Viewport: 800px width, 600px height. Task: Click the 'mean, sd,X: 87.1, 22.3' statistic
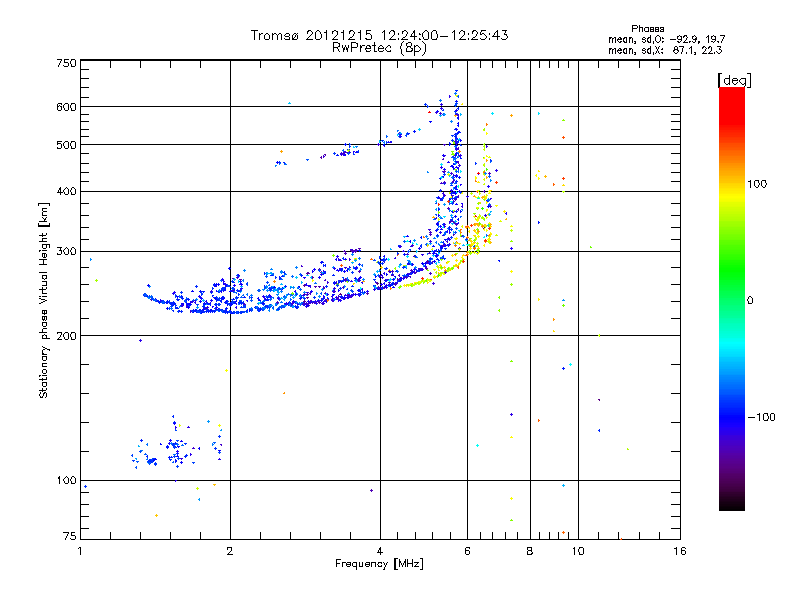pos(665,50)
